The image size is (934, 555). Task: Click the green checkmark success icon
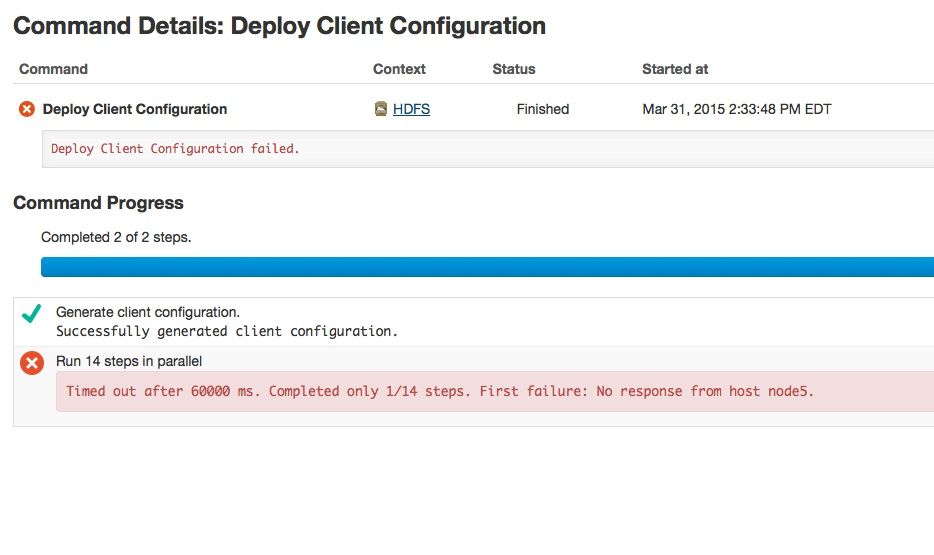pyautogui.click(x=31, y=314)
